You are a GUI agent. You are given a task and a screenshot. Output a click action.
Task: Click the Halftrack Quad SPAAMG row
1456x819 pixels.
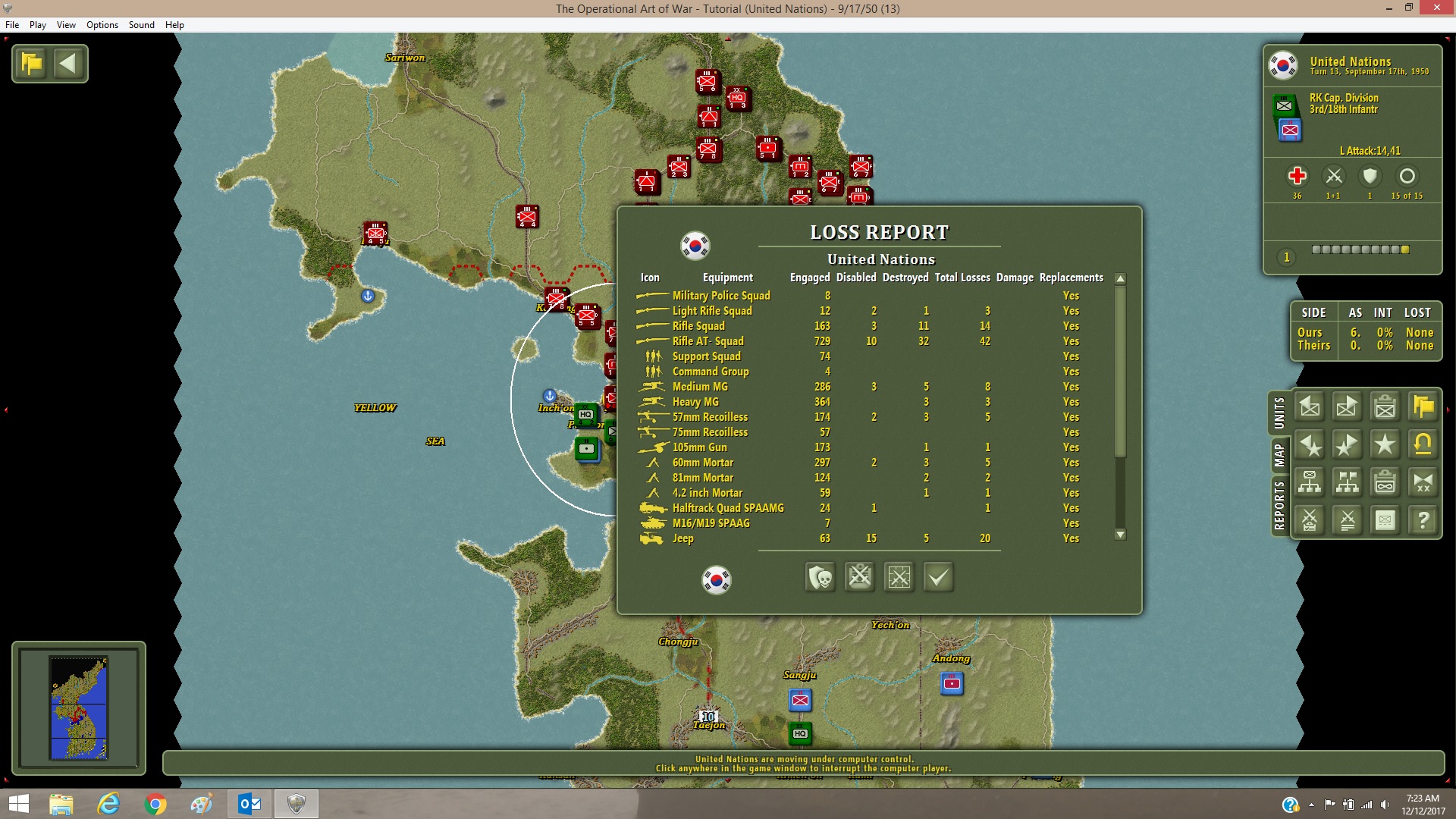click(870, 508)
